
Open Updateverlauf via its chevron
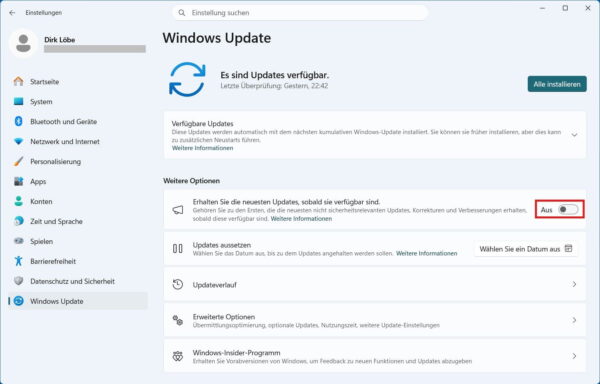click(574, 284)
